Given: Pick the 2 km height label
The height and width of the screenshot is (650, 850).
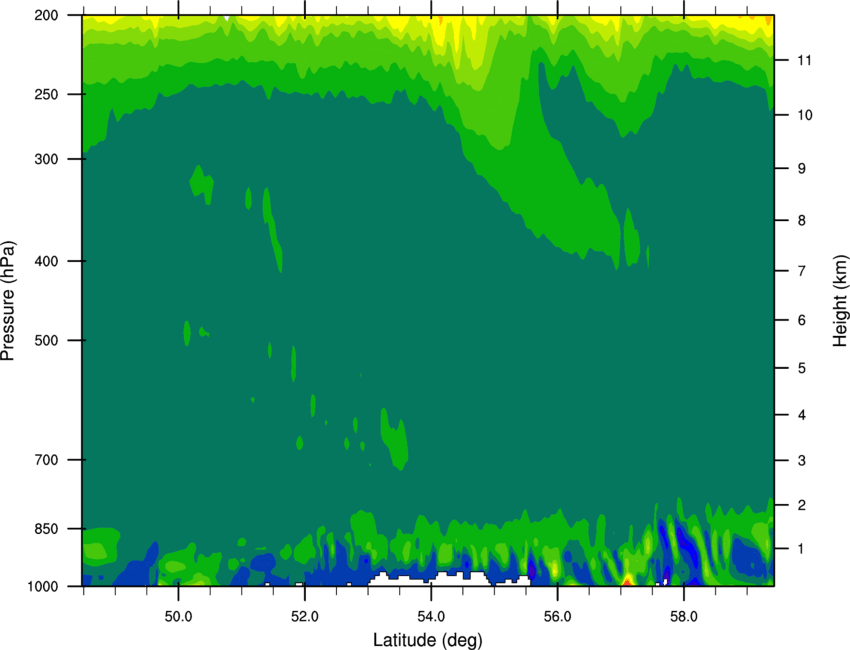Looking at the screenshot, I should (x=801, y=505).
